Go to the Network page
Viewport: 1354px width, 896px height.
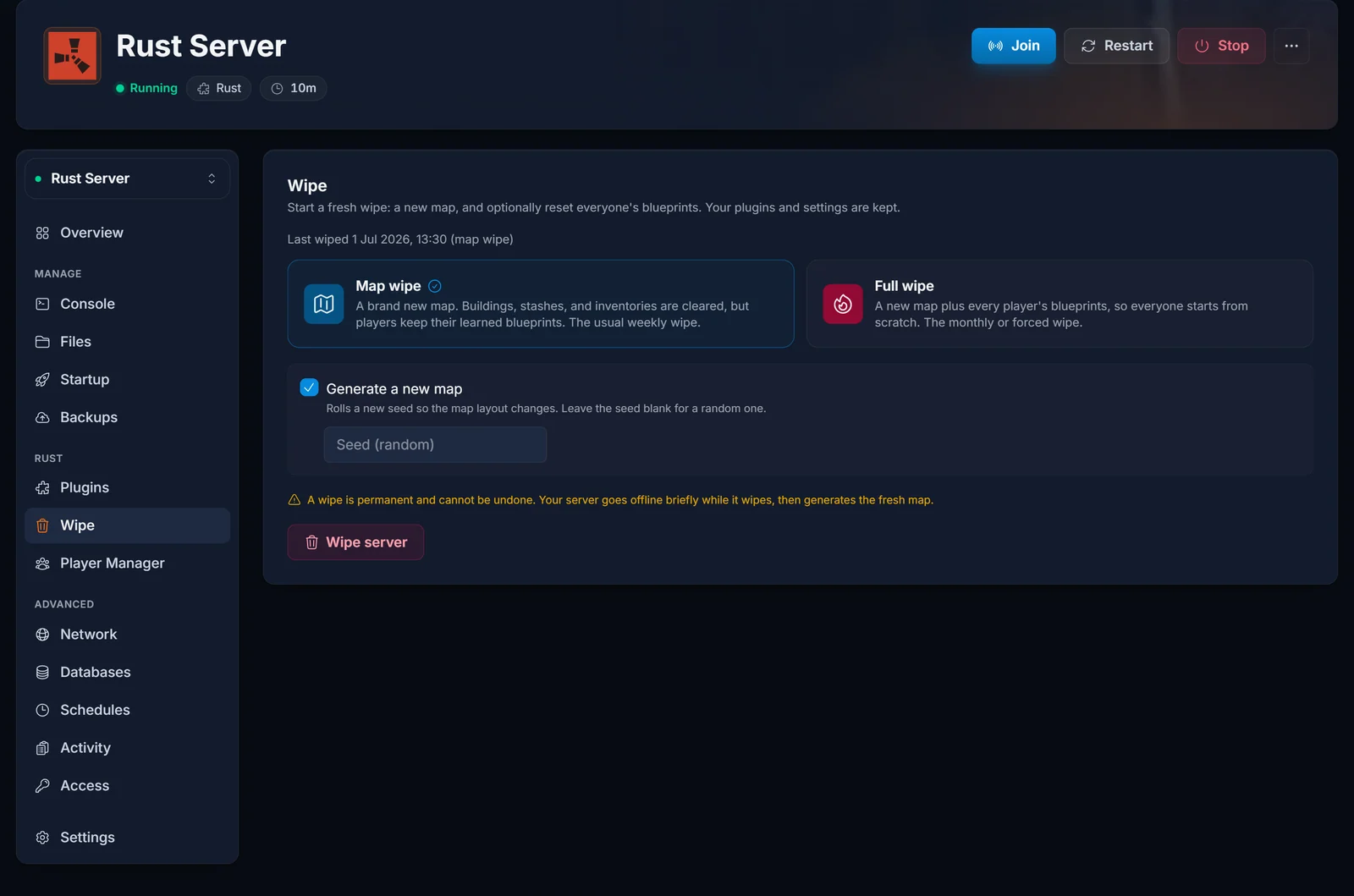(x=127, y=635)
